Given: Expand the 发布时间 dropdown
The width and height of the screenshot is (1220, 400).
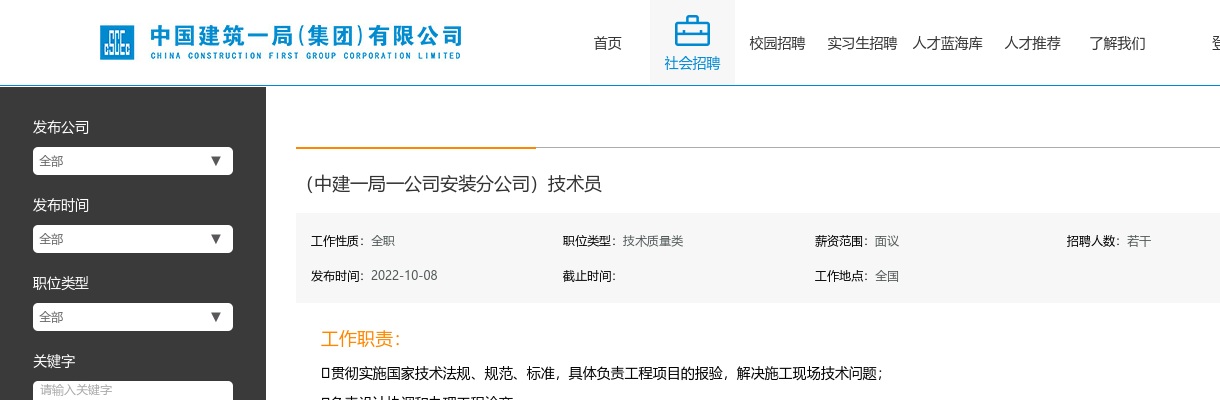Looking at the screenshot, I should pyautogui.click(x=133, y=239).
